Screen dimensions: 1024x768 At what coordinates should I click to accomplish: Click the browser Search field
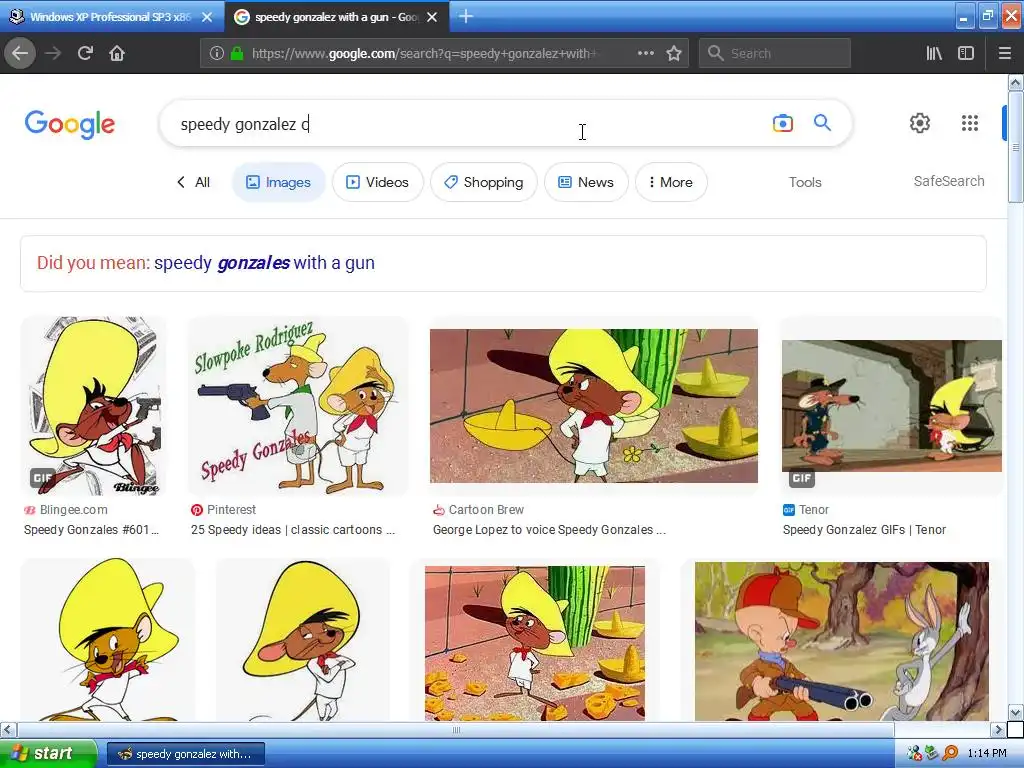click(x=775, y=53)
